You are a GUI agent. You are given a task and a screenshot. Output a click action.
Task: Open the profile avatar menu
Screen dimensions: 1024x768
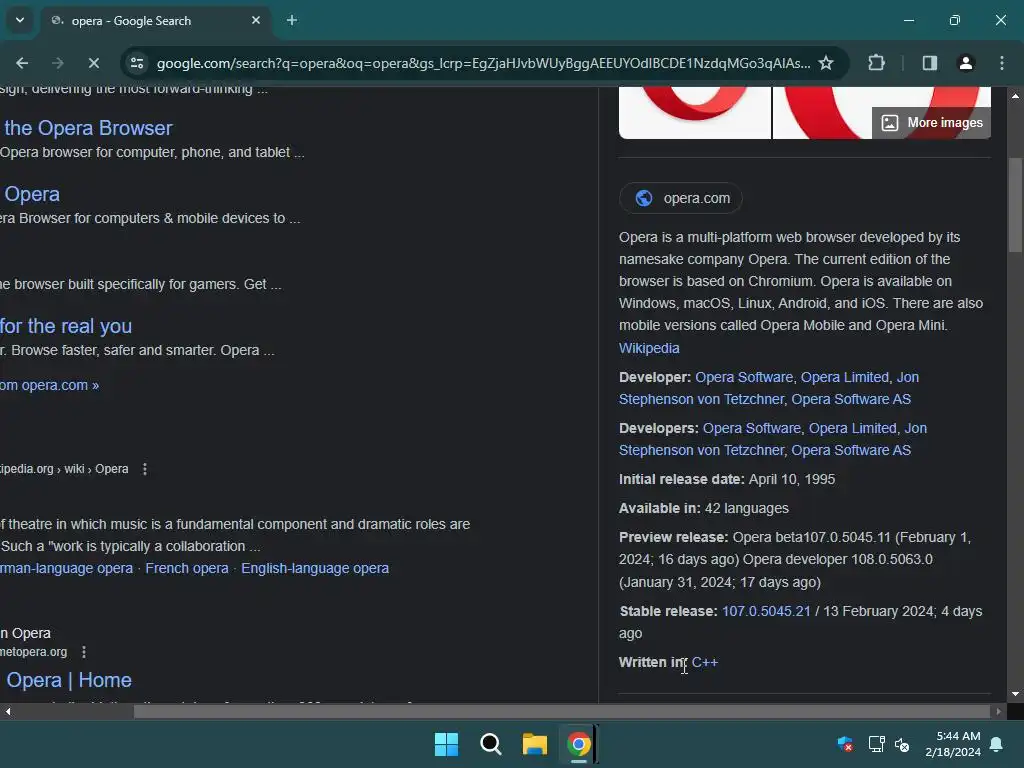coord(966,63)
